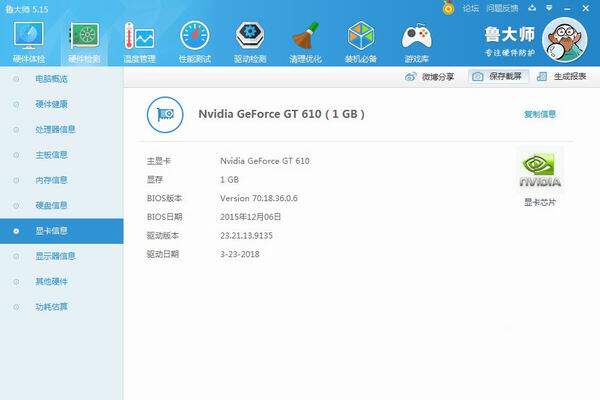The height and width of the screenshot is (400, 600).
Task: Select the 硬件检测 hardware detection icon
Action: (x=84, y=42)
